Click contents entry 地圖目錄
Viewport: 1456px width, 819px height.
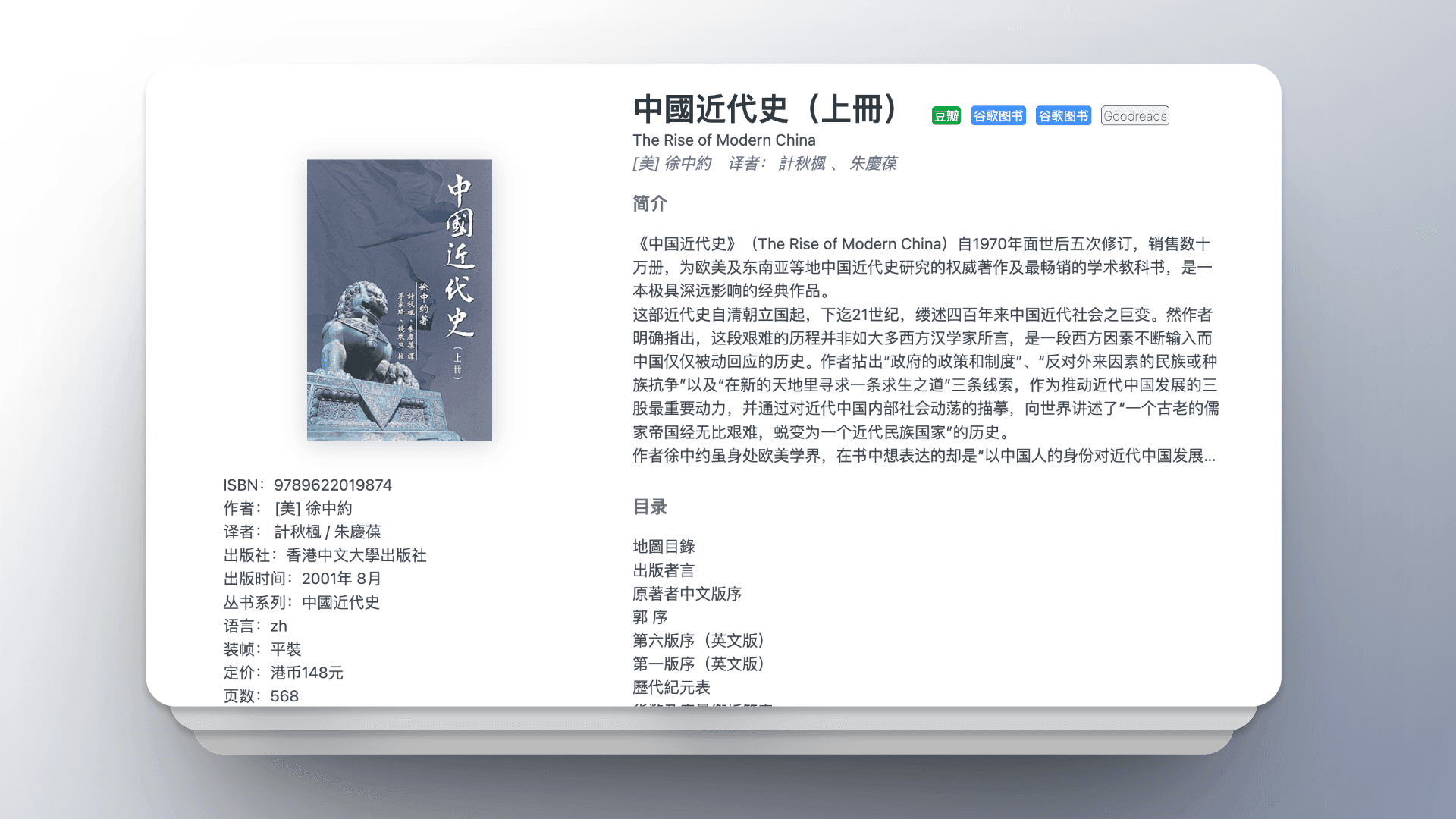point(664,547)
